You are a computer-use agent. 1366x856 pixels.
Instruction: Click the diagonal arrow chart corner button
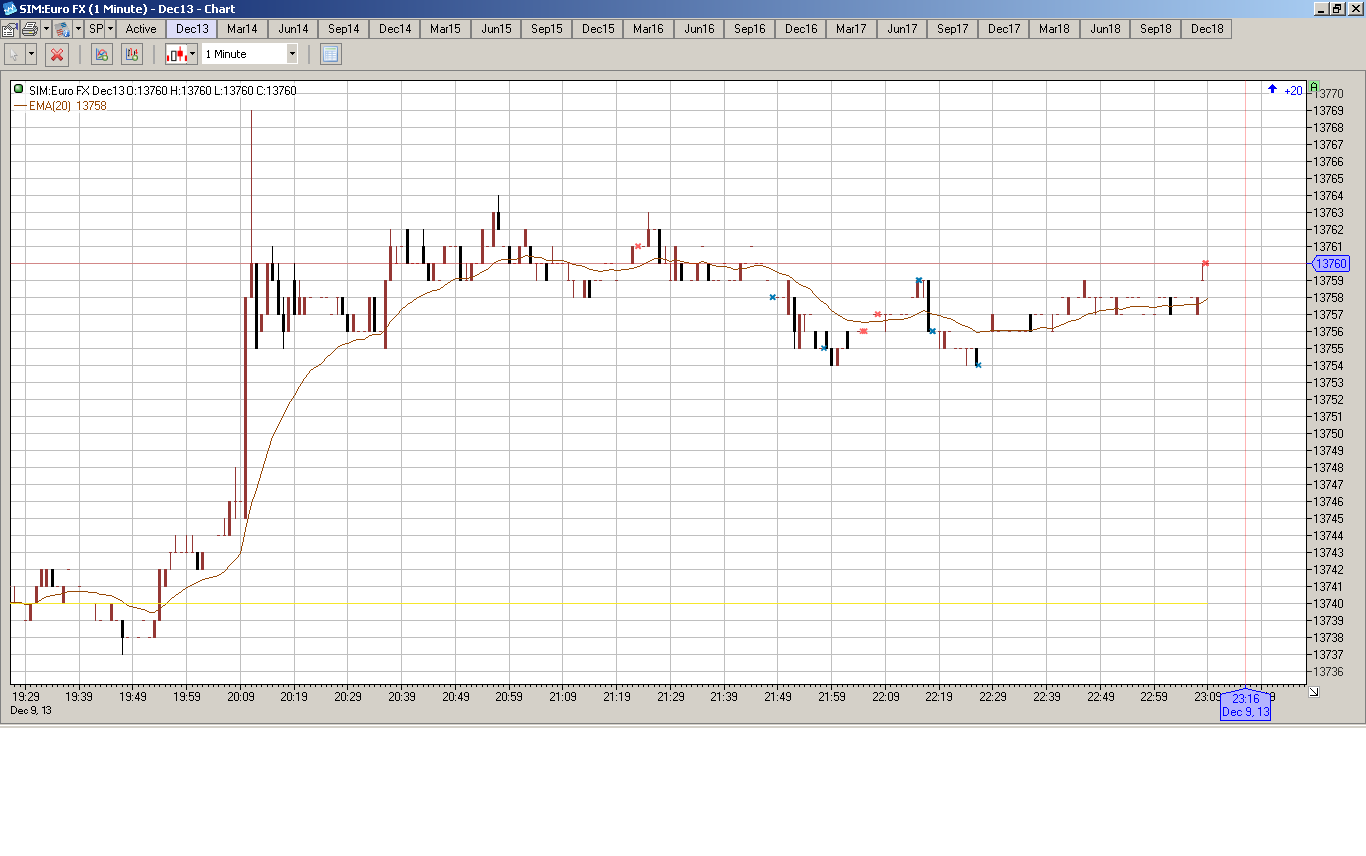[1313, 691]
